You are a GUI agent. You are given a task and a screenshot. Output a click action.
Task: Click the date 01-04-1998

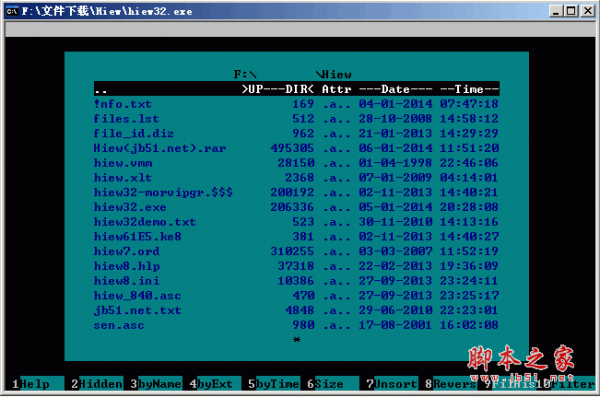[395, 163]
